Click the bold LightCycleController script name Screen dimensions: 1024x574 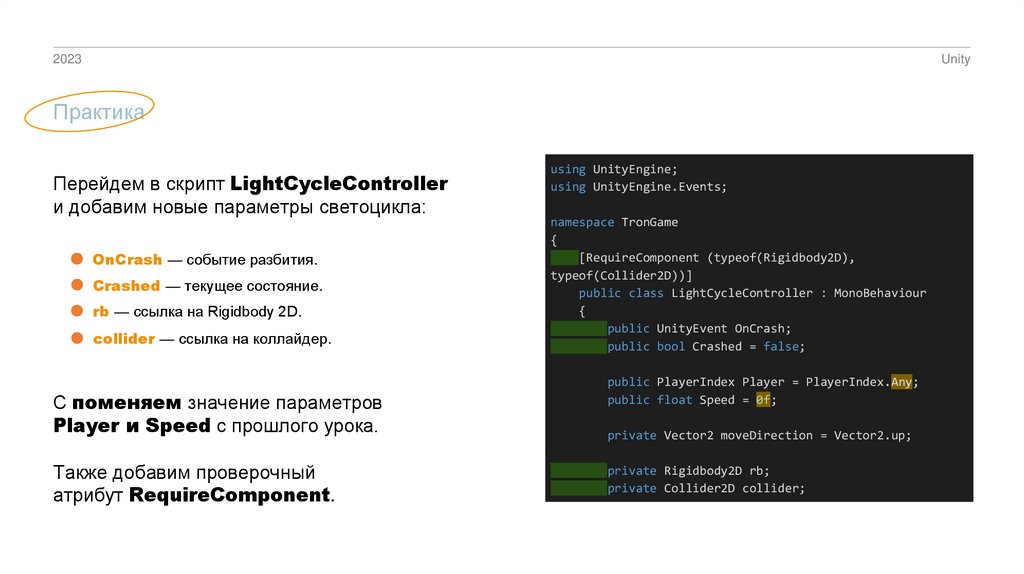point(338,184)
